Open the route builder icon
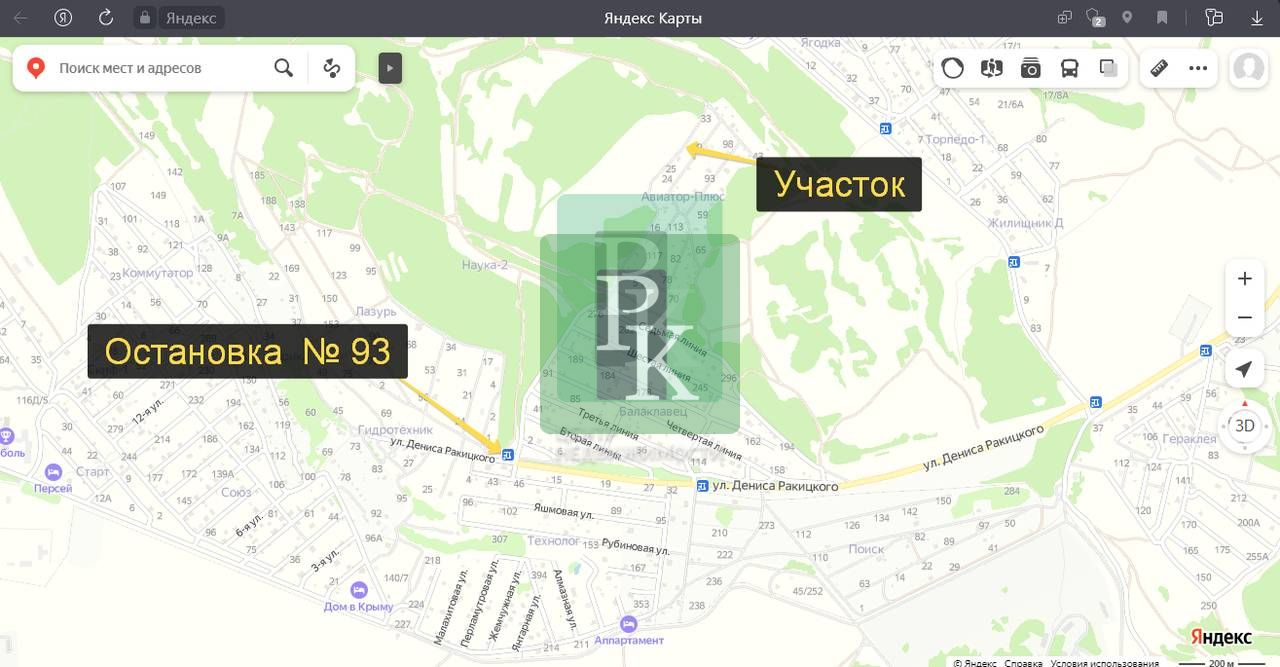The image size is (1280, 667). coord(332,68)
